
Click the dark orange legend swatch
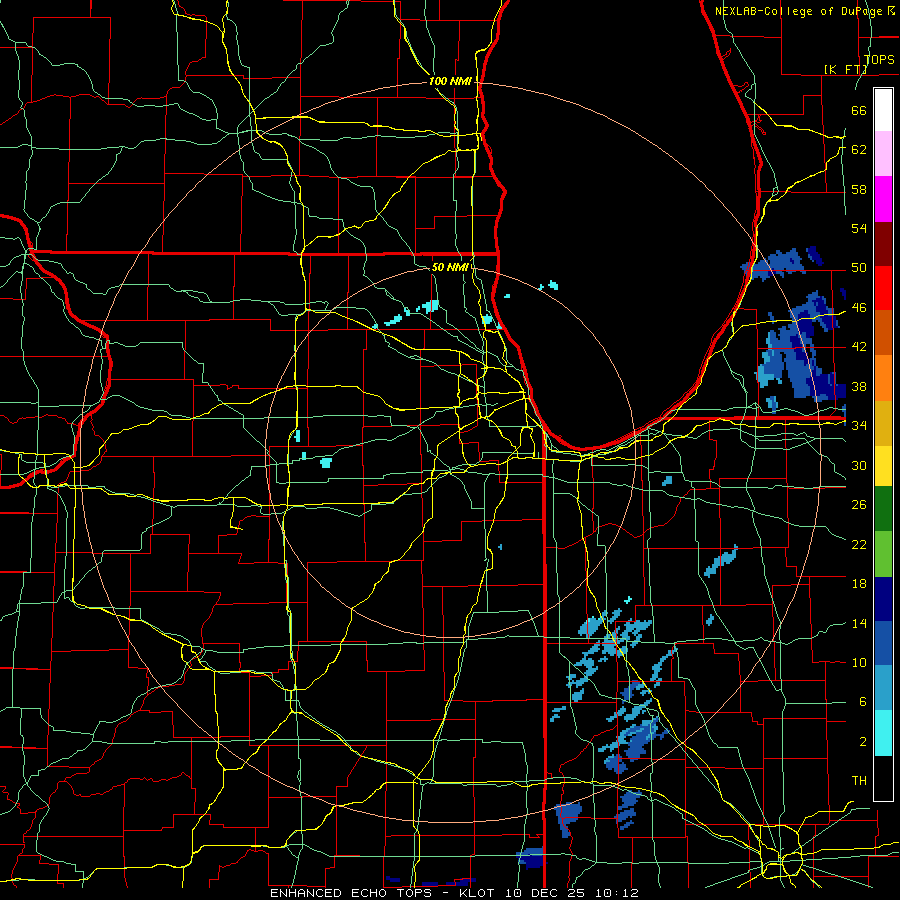click(x=883, y=332)
